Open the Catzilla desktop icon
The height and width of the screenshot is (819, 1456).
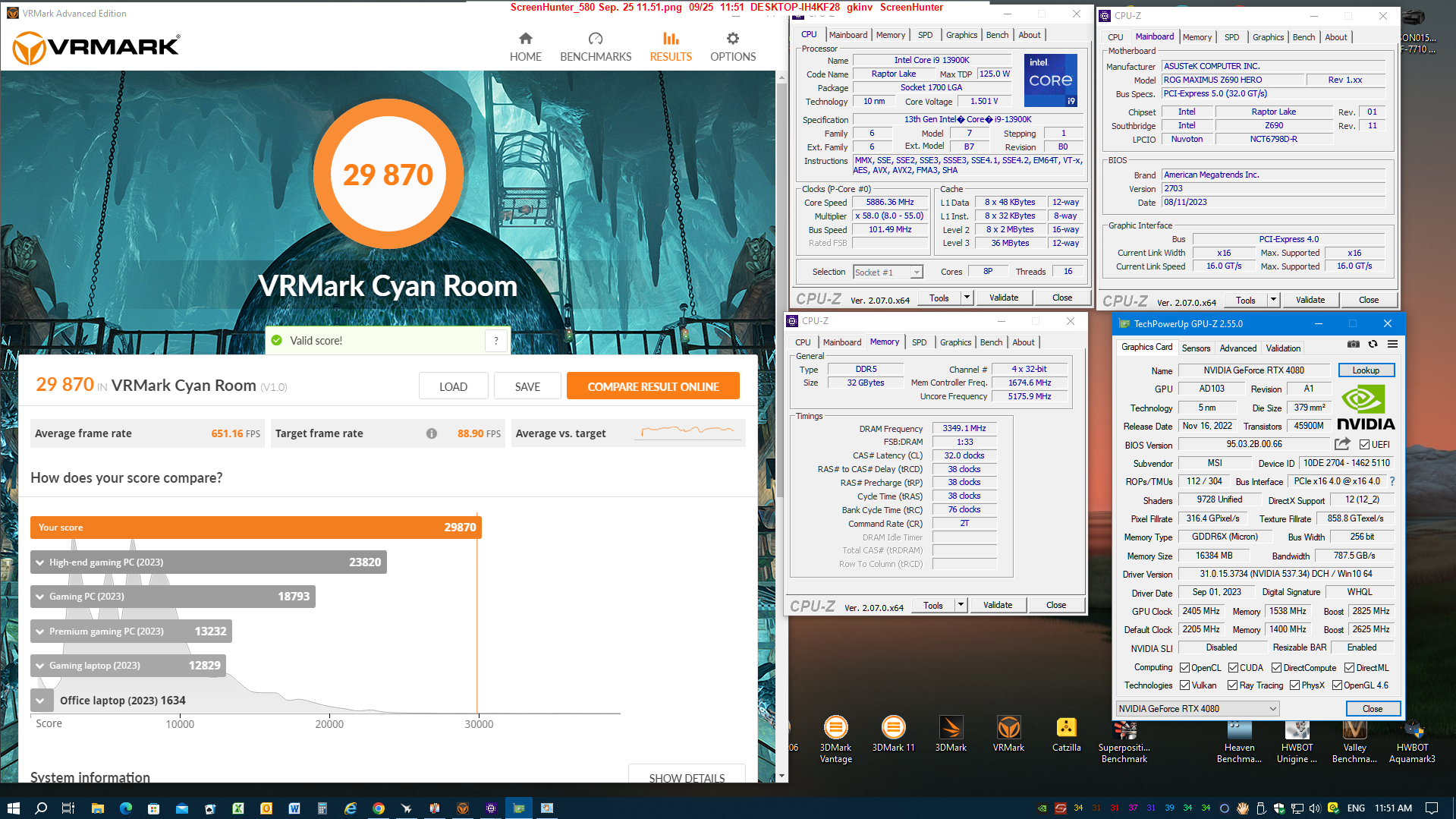[1066, 735]
